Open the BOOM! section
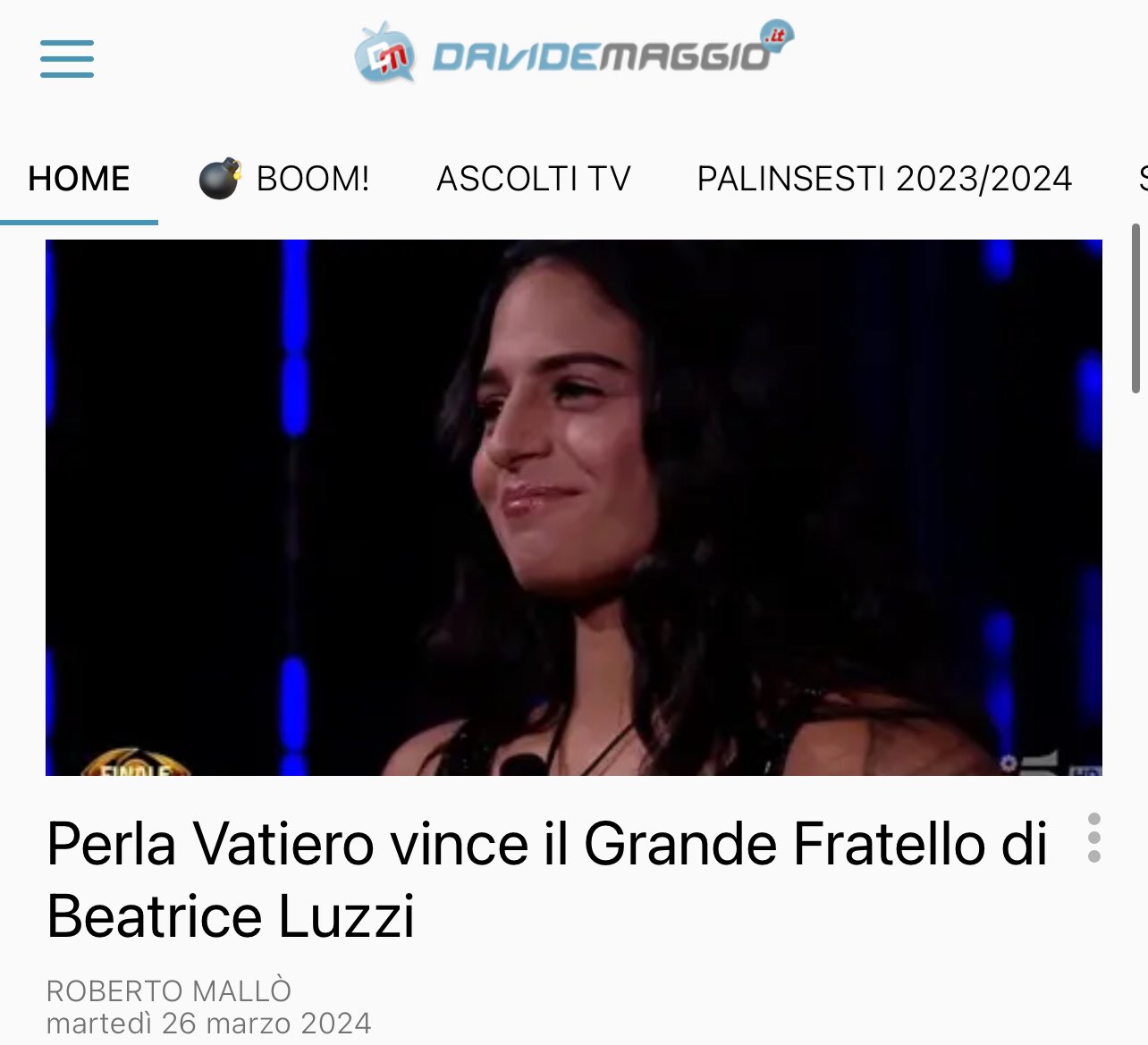 [x=313, y=179]
